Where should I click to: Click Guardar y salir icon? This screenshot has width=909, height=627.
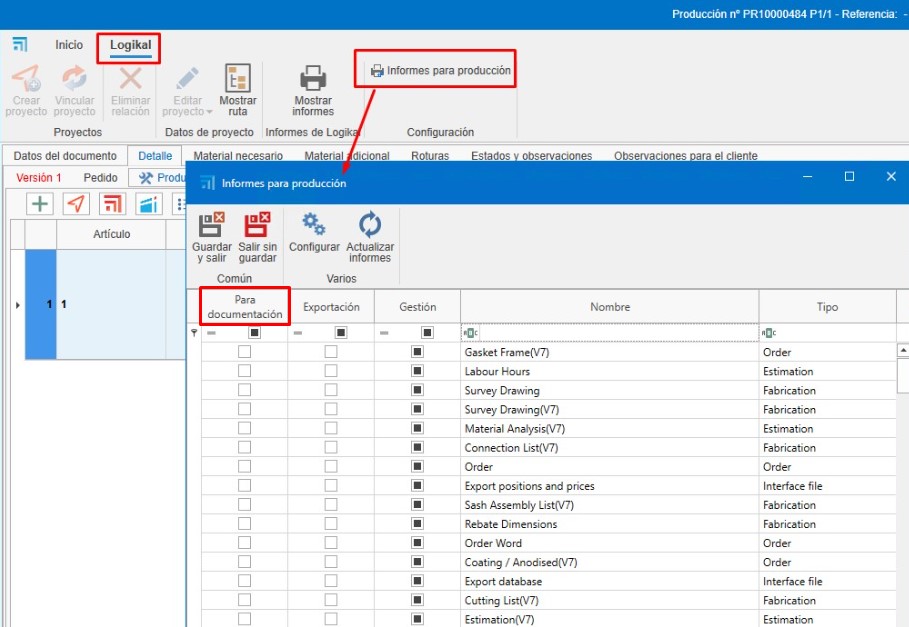point(212,224)
